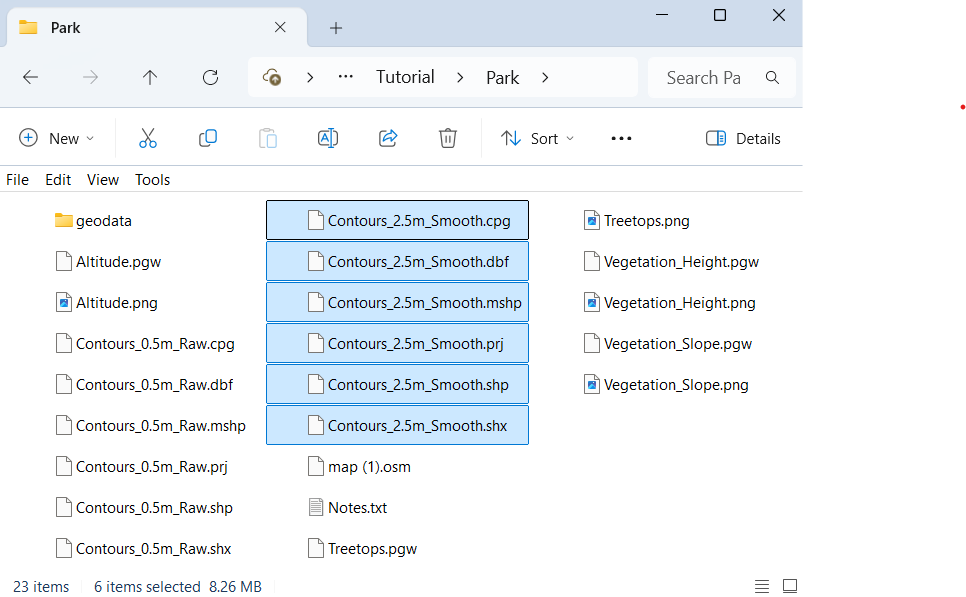Click in the Search Park field
The image size is (966, 597).
click(x=704, y=78)
